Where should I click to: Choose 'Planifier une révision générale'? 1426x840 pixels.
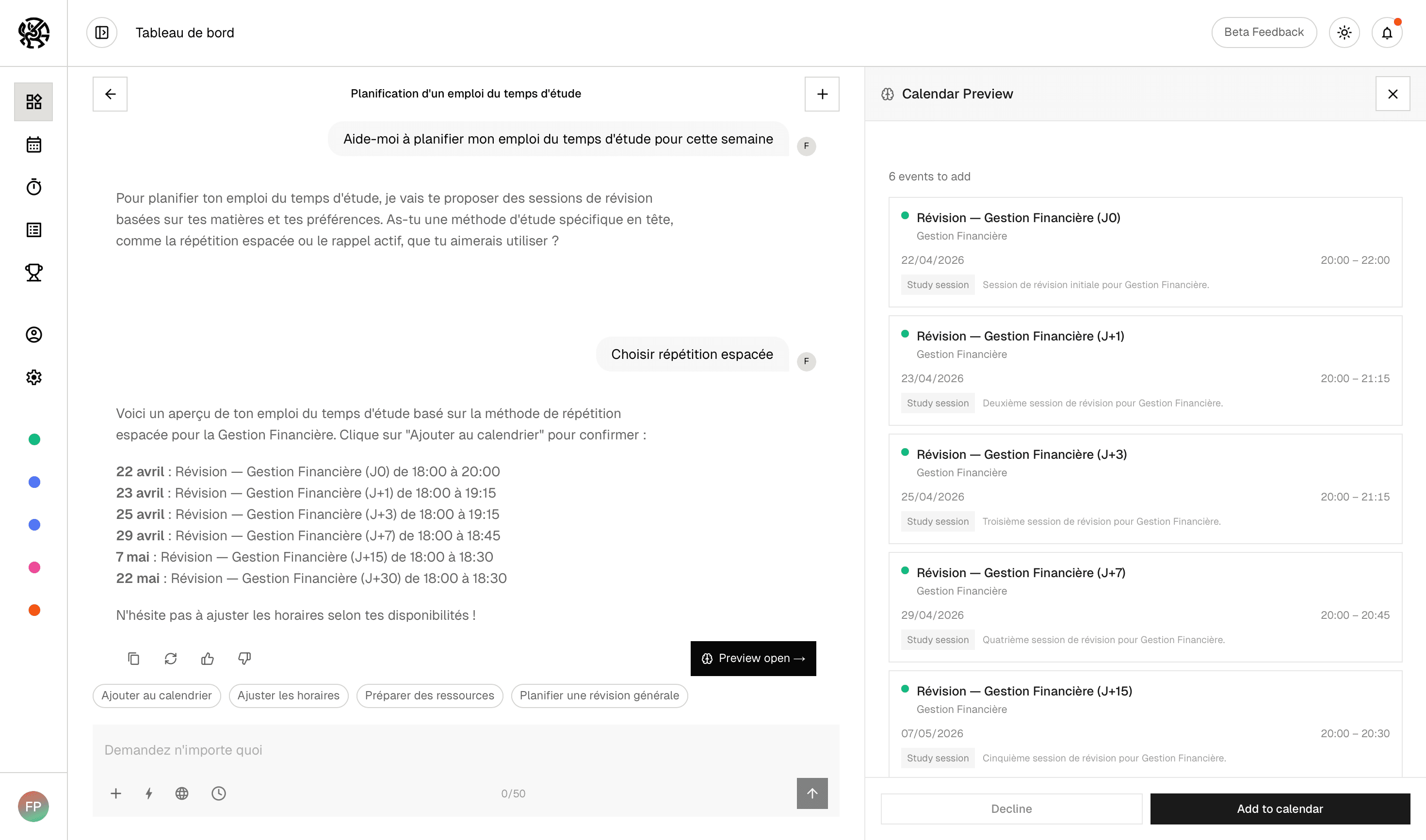point(599,695)
